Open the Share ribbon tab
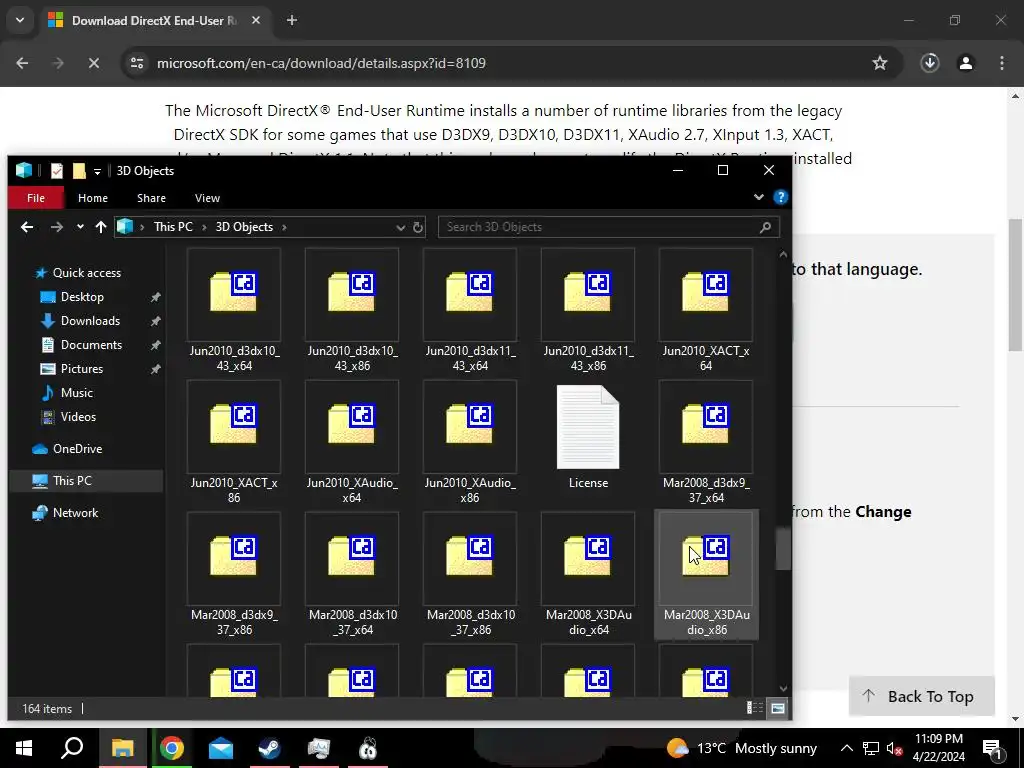 152,198
